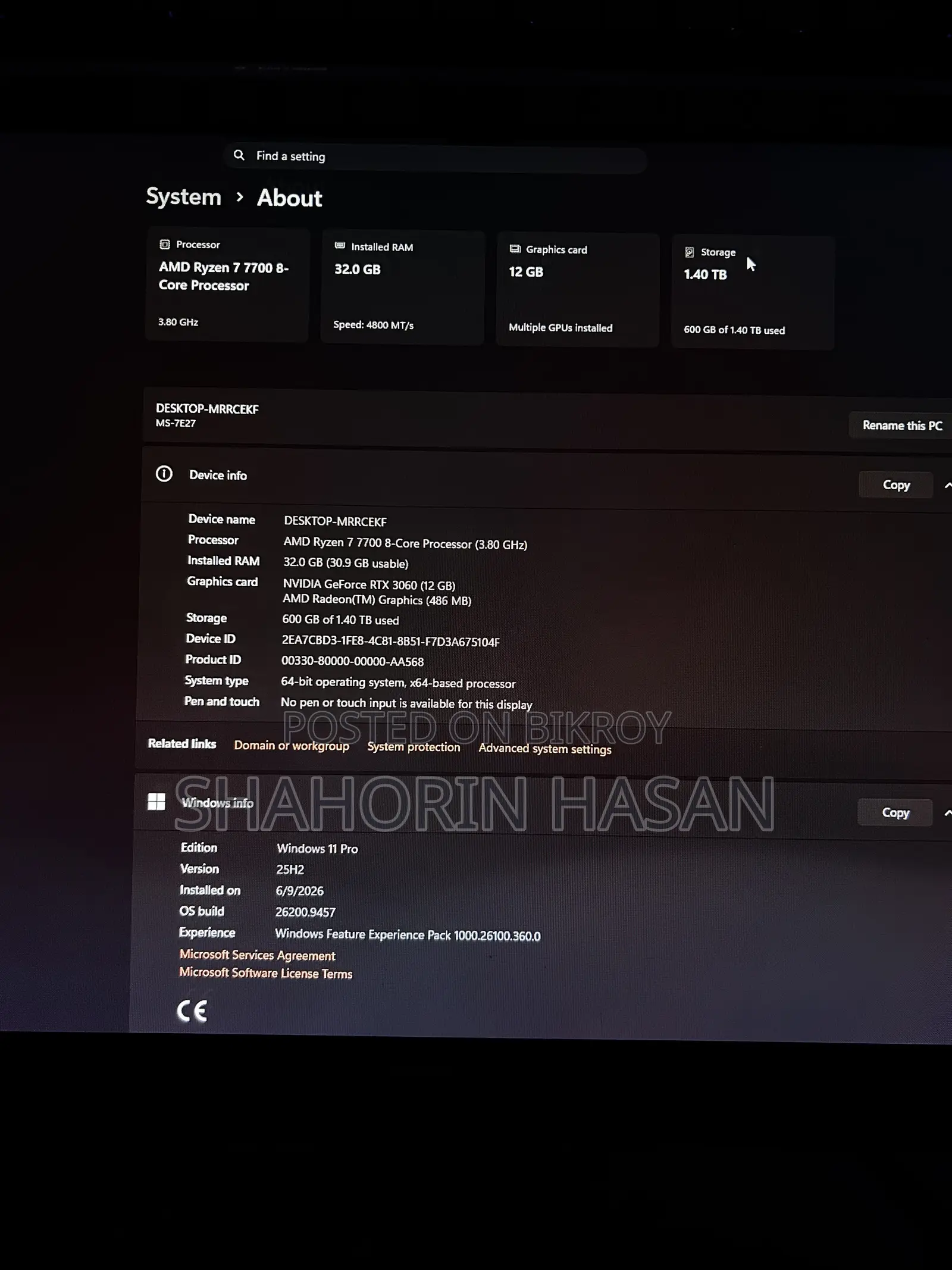Open the Processor summary card

coord(227,284)
